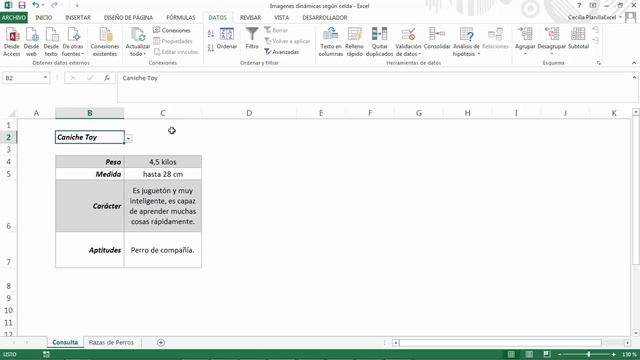This screenshot has height=360, width=640.
Task: Click the Name Box showing B2
Action: pos(22,78)
